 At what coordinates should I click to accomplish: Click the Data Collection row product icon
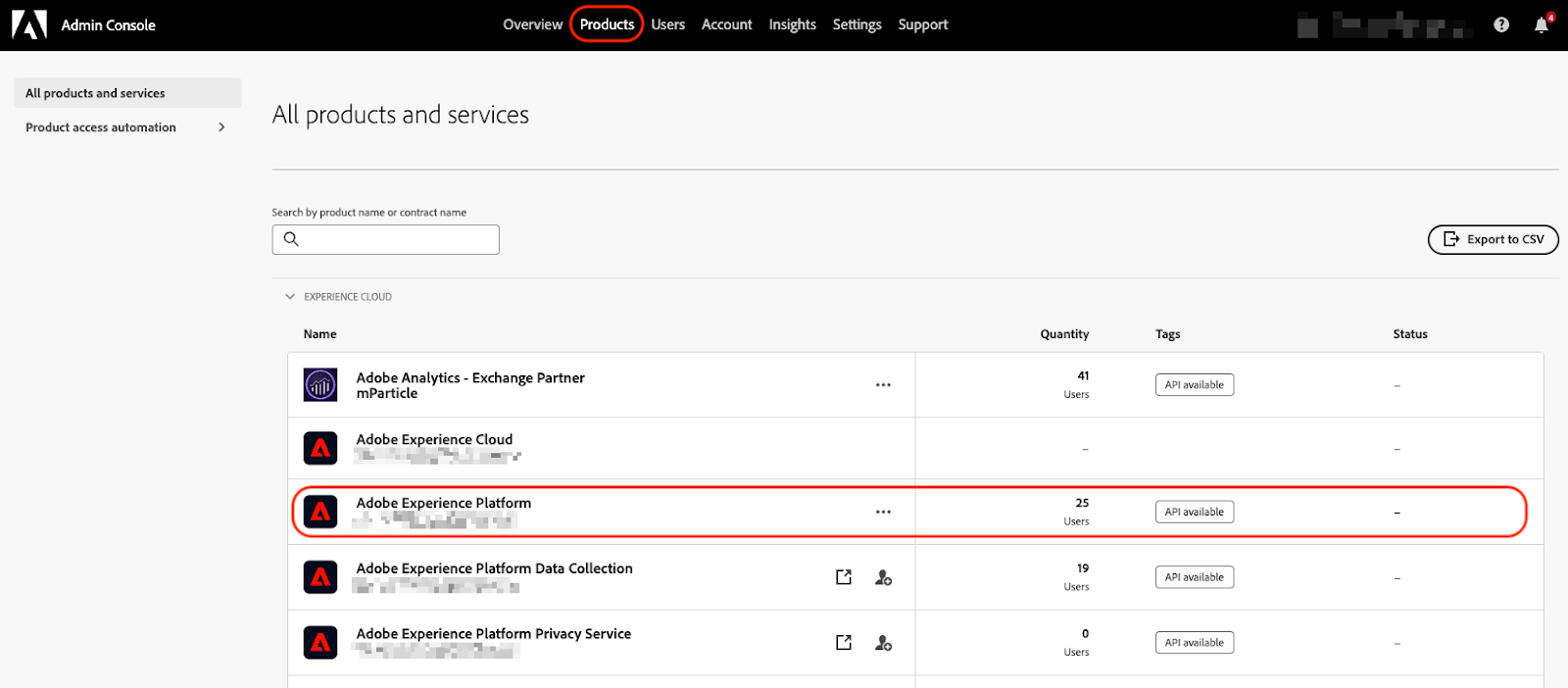(x=320, y=577)
